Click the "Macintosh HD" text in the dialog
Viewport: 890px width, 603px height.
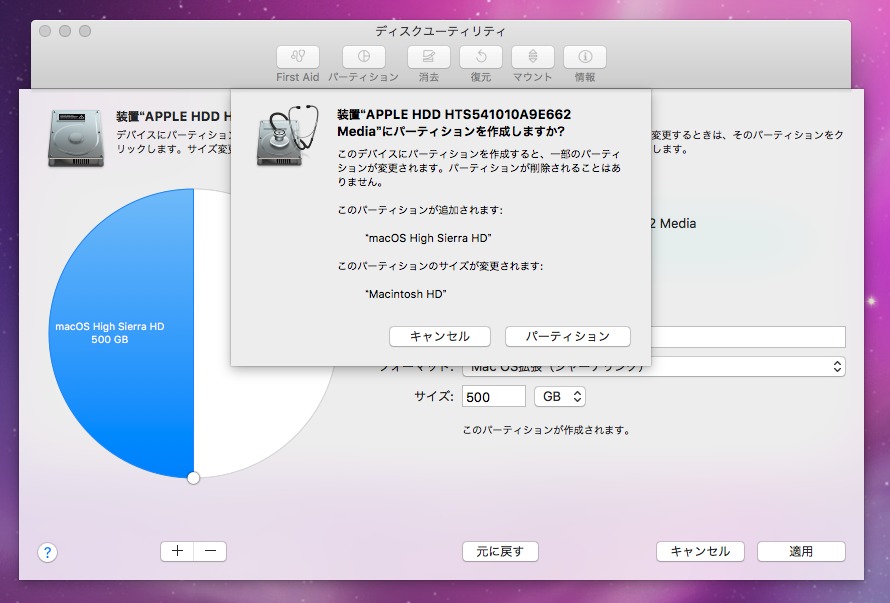click(x=406, y=294)
